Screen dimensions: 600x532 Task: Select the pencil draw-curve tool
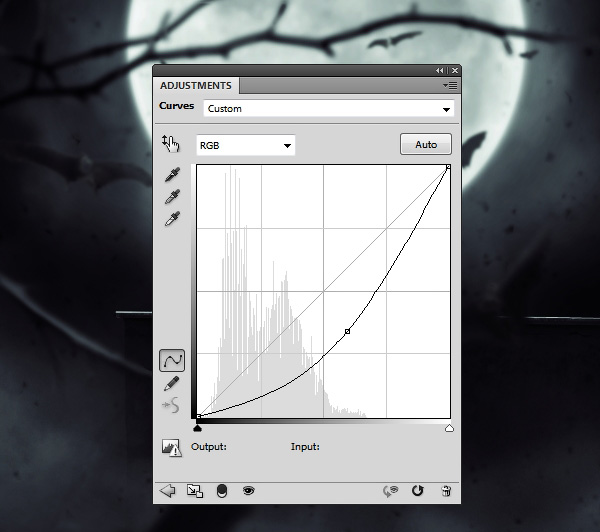[x=171, y=383]
